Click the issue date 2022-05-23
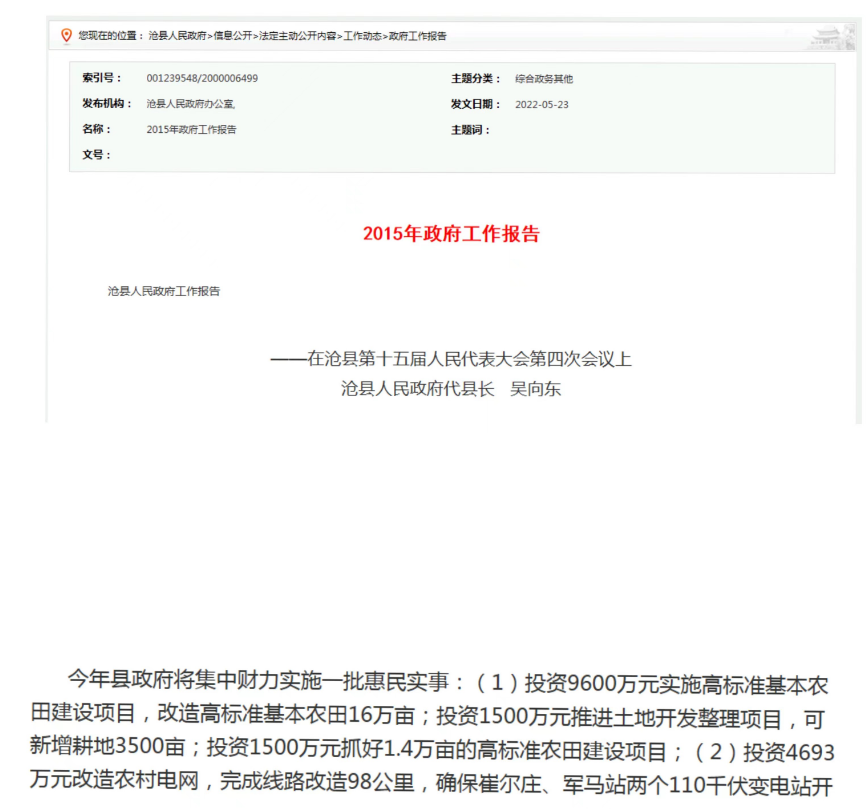Image resolution: width=866 pixels, height=809 pixels. 541,104
